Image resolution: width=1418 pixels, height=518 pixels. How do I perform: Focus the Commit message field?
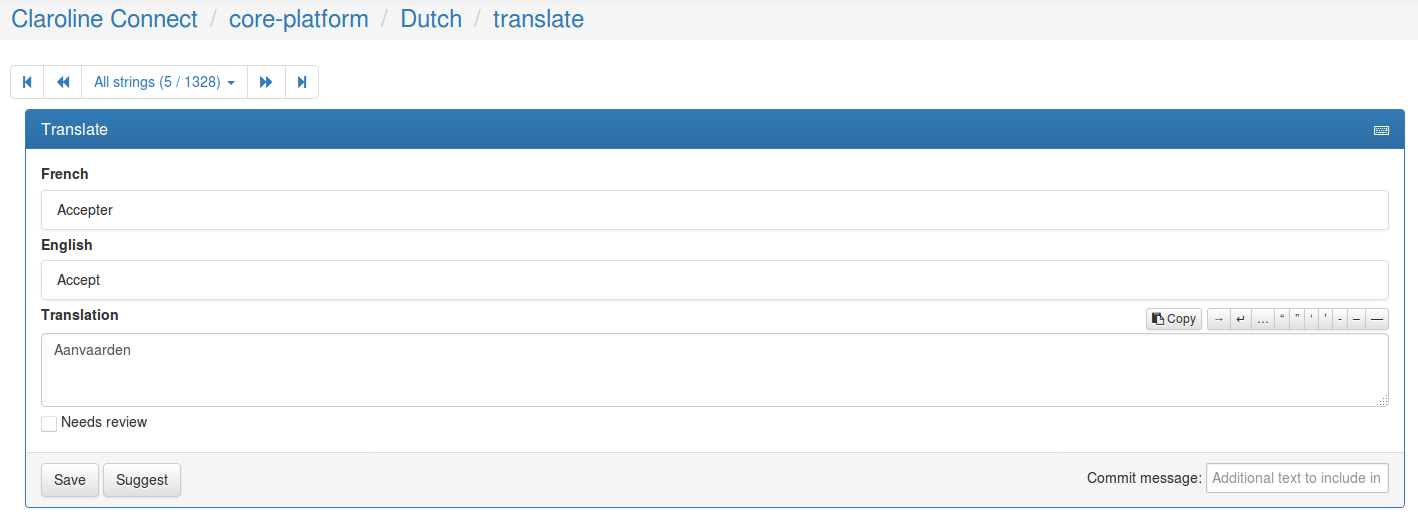tap(1297, 478)
